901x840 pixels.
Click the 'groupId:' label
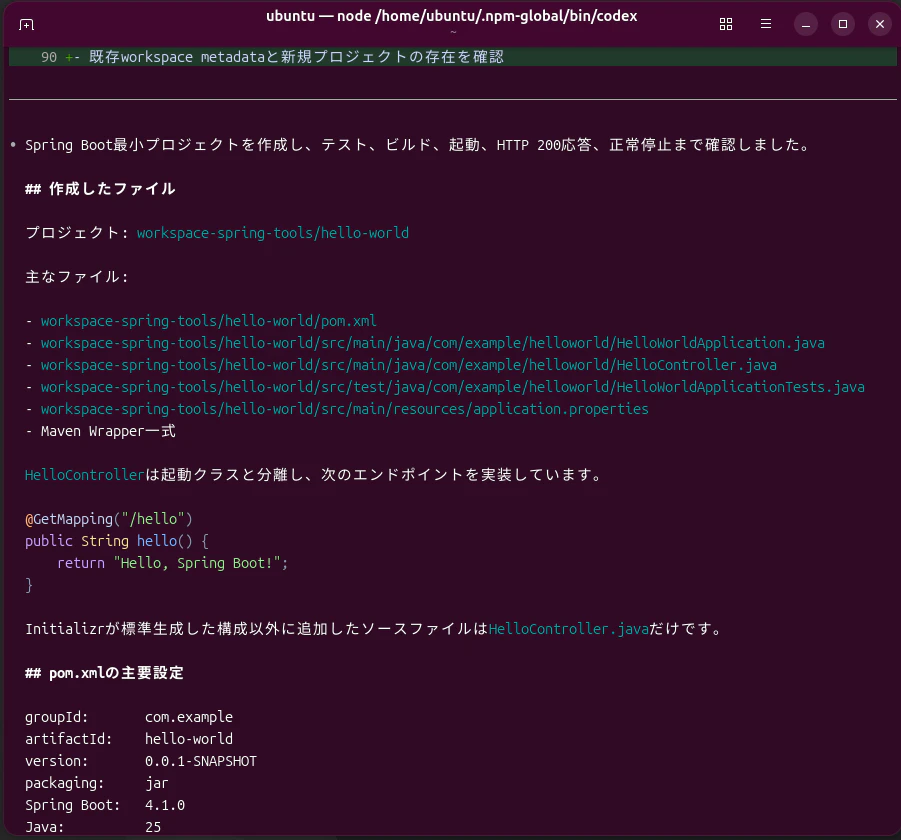(x=56, y=717)
